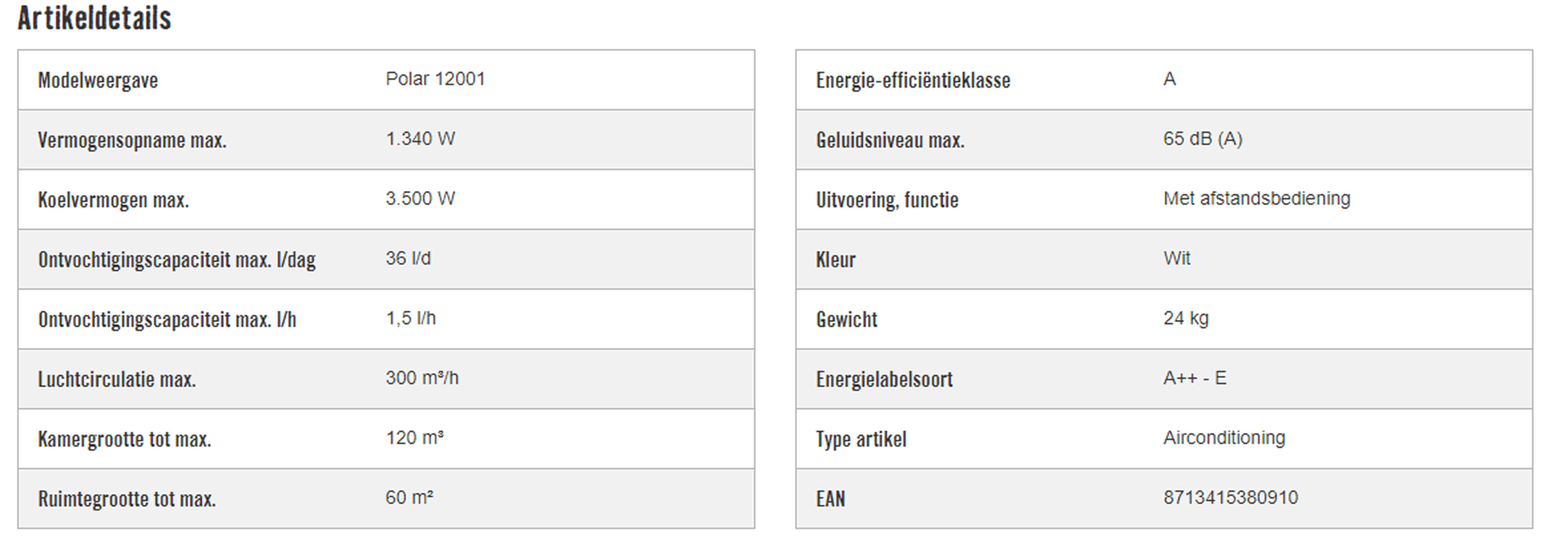This screenshot has width=1568, height=549.
Task: Click the Luchtcirculatie max. label
Action: coord(117,380)
